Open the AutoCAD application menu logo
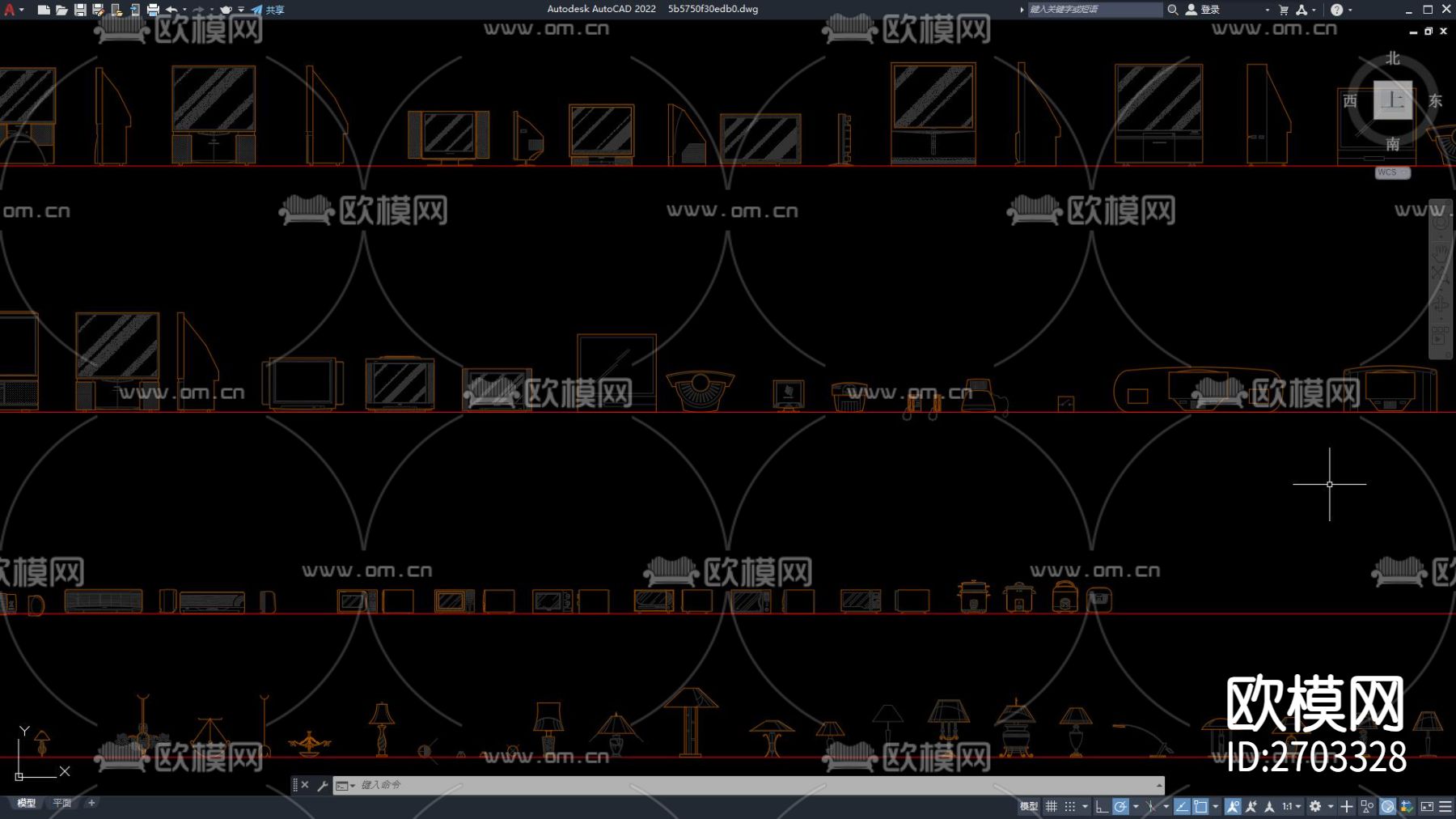 click(10, 10)
